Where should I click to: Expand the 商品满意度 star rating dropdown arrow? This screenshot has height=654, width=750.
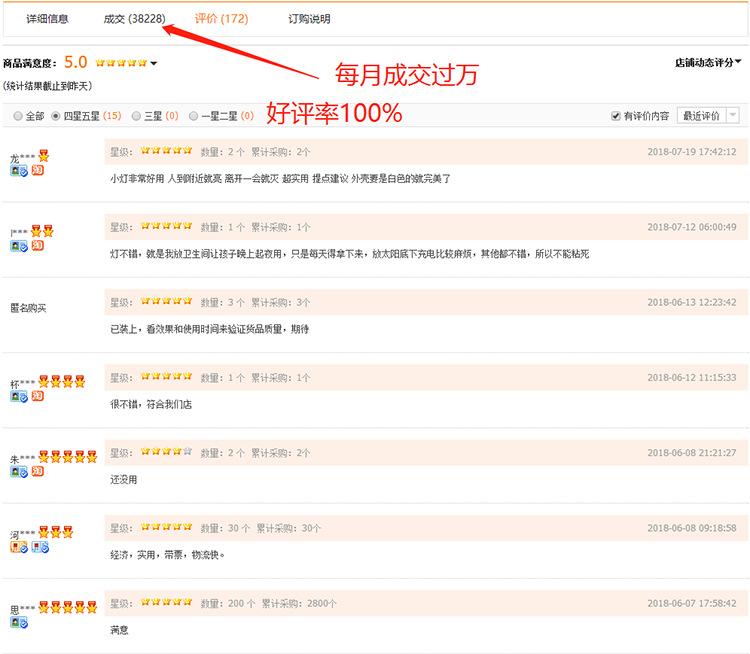pyautogui.click(x=153, y=64)
